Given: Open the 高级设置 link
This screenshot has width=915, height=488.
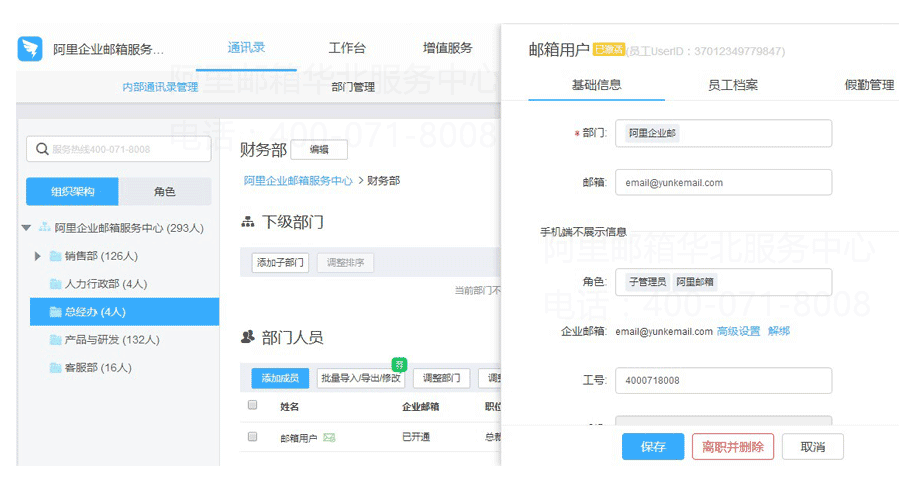Looking at the screenshot, I should tap(739, 331).
